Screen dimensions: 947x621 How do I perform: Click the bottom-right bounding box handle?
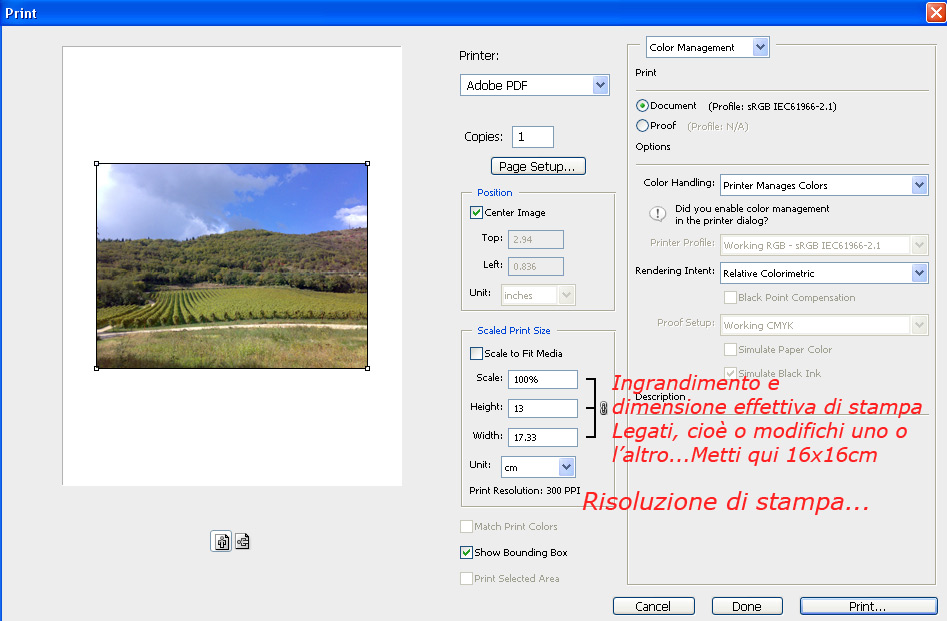tap(367, 368)
